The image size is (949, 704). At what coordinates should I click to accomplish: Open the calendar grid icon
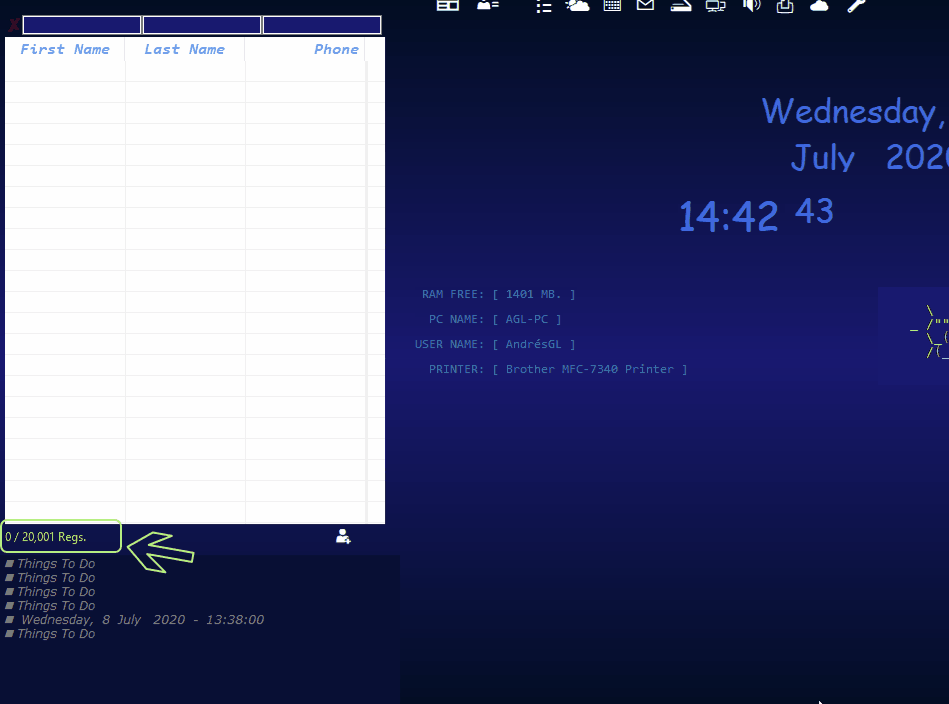pos(612,5)
